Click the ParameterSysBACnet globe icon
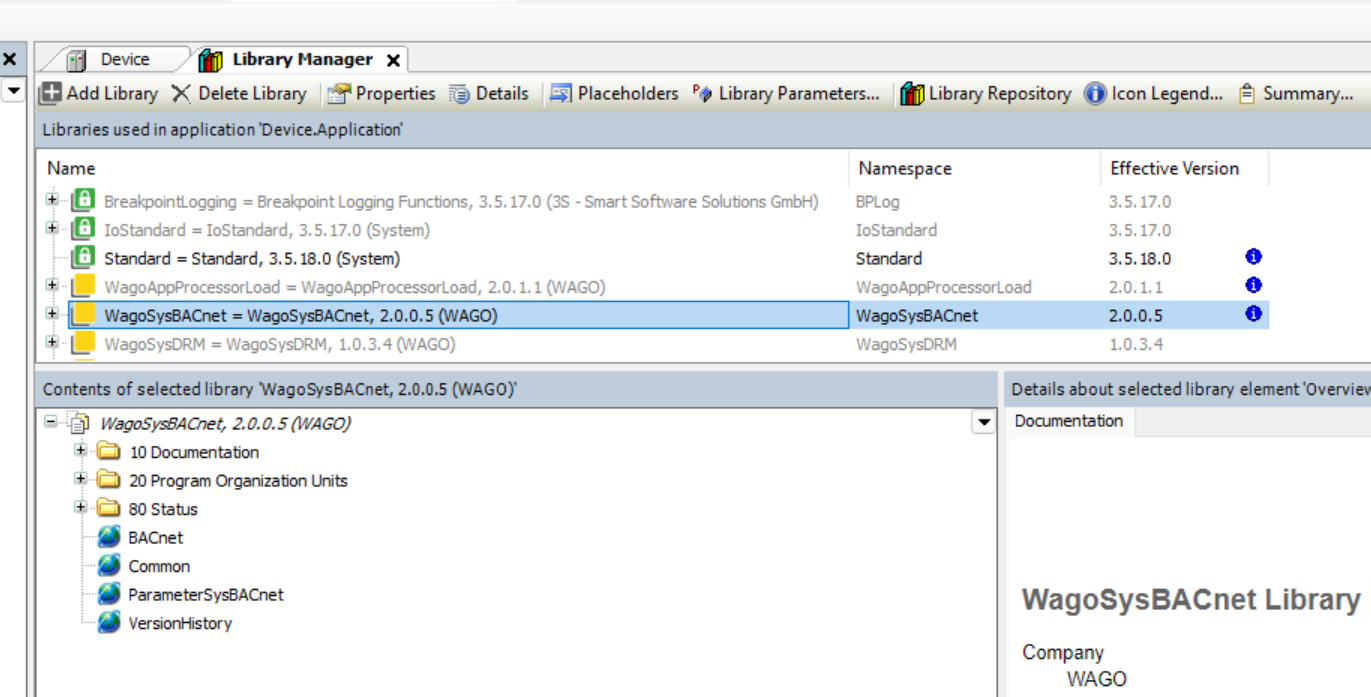The image size is (1371, 697). [110, 594]
